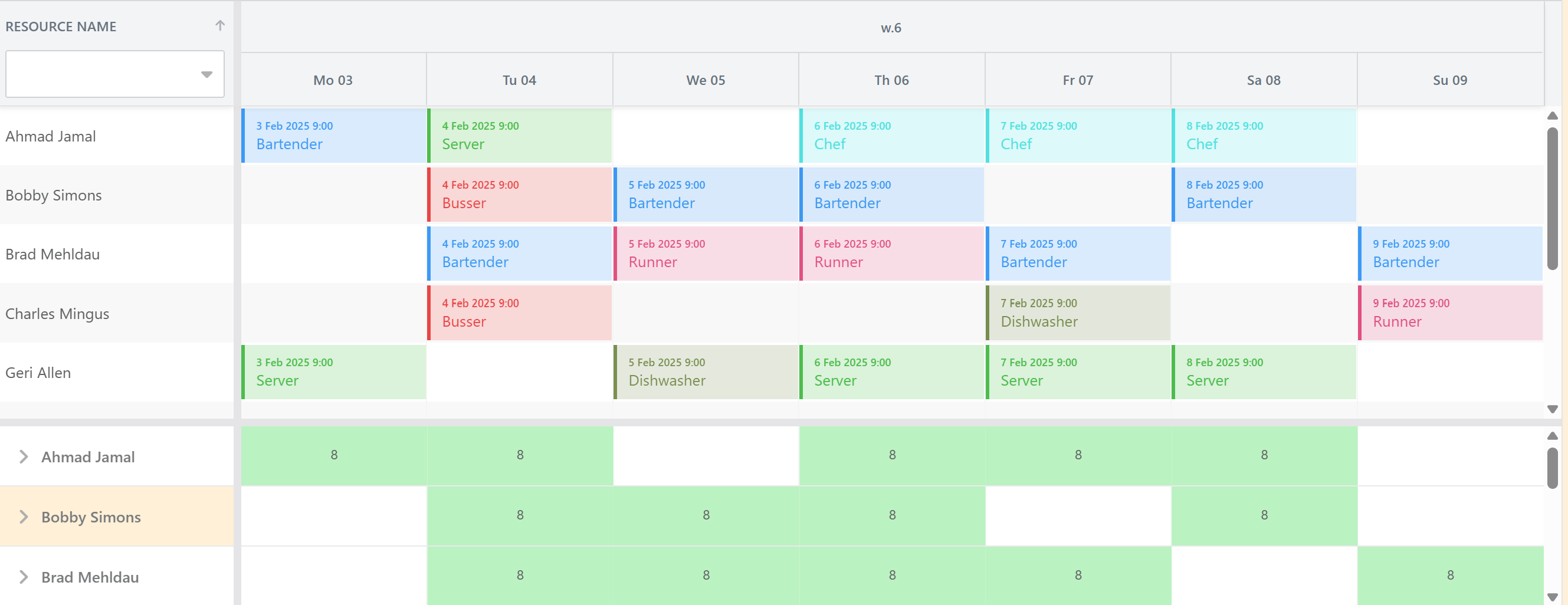Open Bobby Simons' 8 Feb Bartender shift
1568x605 pixels.
1264,195
